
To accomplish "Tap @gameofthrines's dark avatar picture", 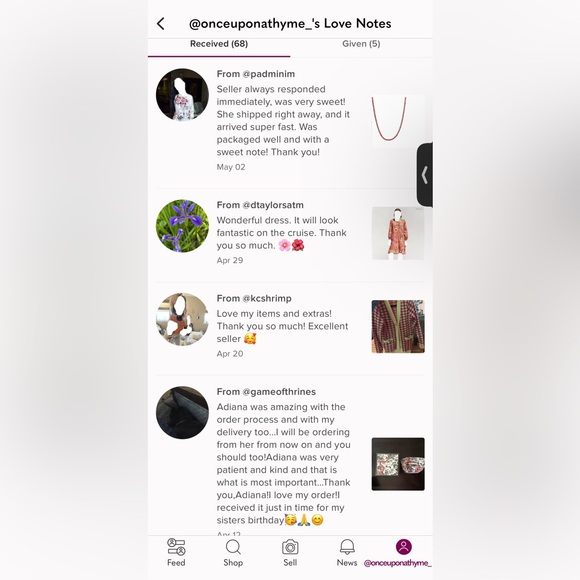I will [182, 413].
